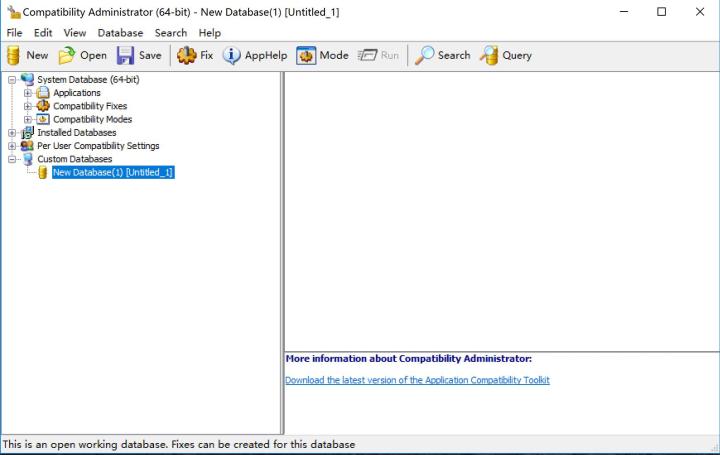The width and height of the screenshot is (720, 455).
Task: Create a compatibility Mode from the toolbar
Action: pyautogui.click(x=322, y=55)
